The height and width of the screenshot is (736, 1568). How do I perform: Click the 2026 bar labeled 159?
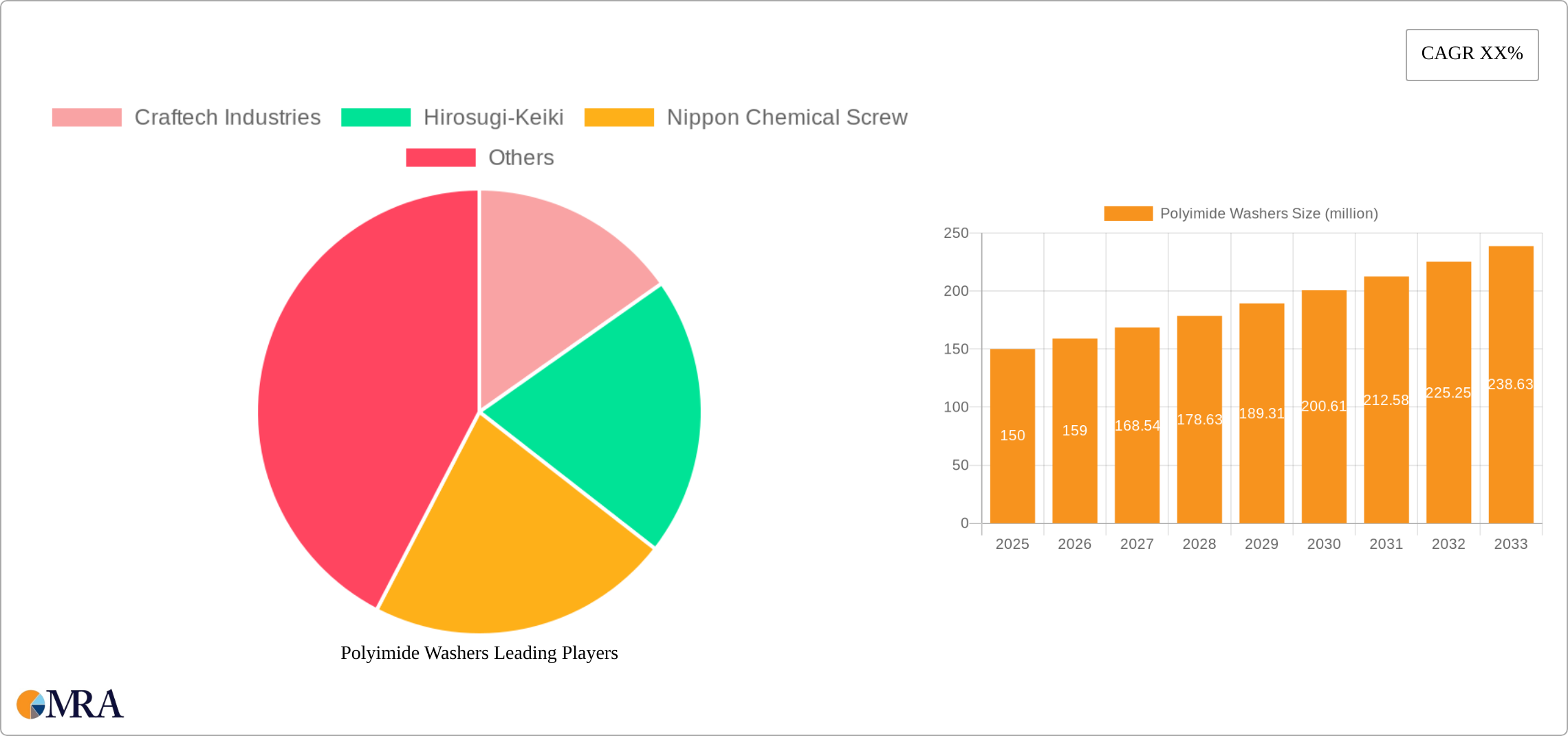1075,431
